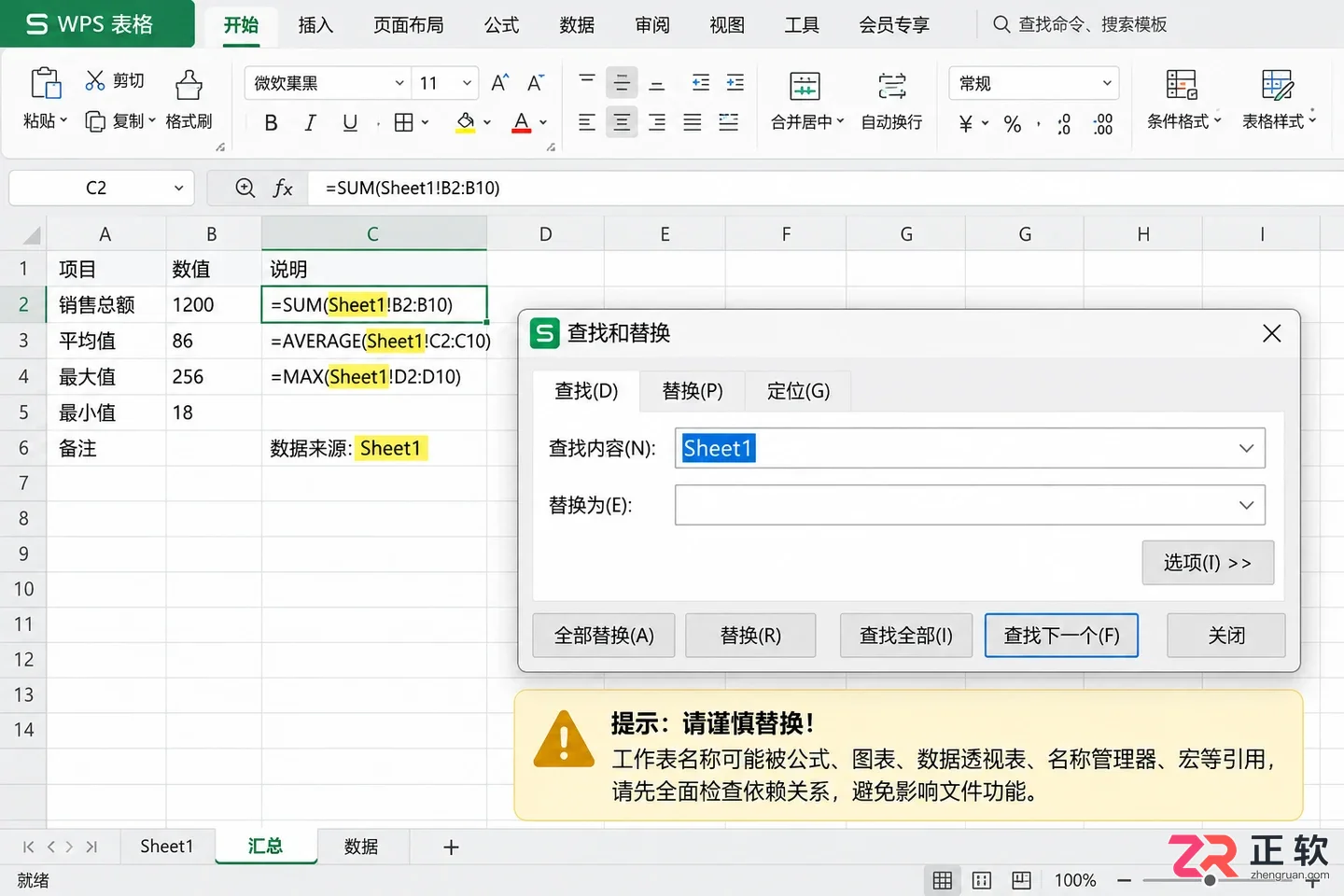Expand the 查找内容 dropdown arrow
The image size is (1344, 896).
point(1246,449)
